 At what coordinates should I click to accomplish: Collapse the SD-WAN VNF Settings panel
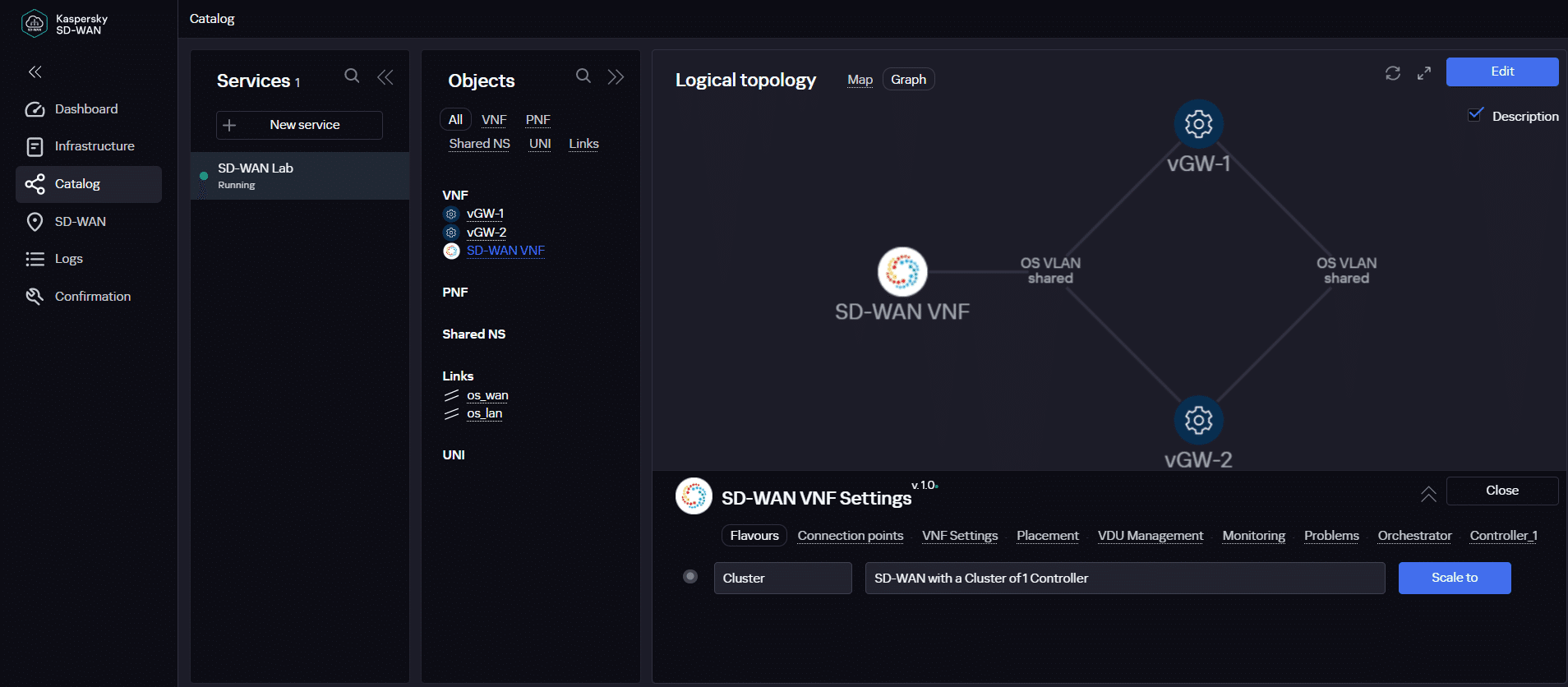pyautogui.click(x=1428, y=494)
